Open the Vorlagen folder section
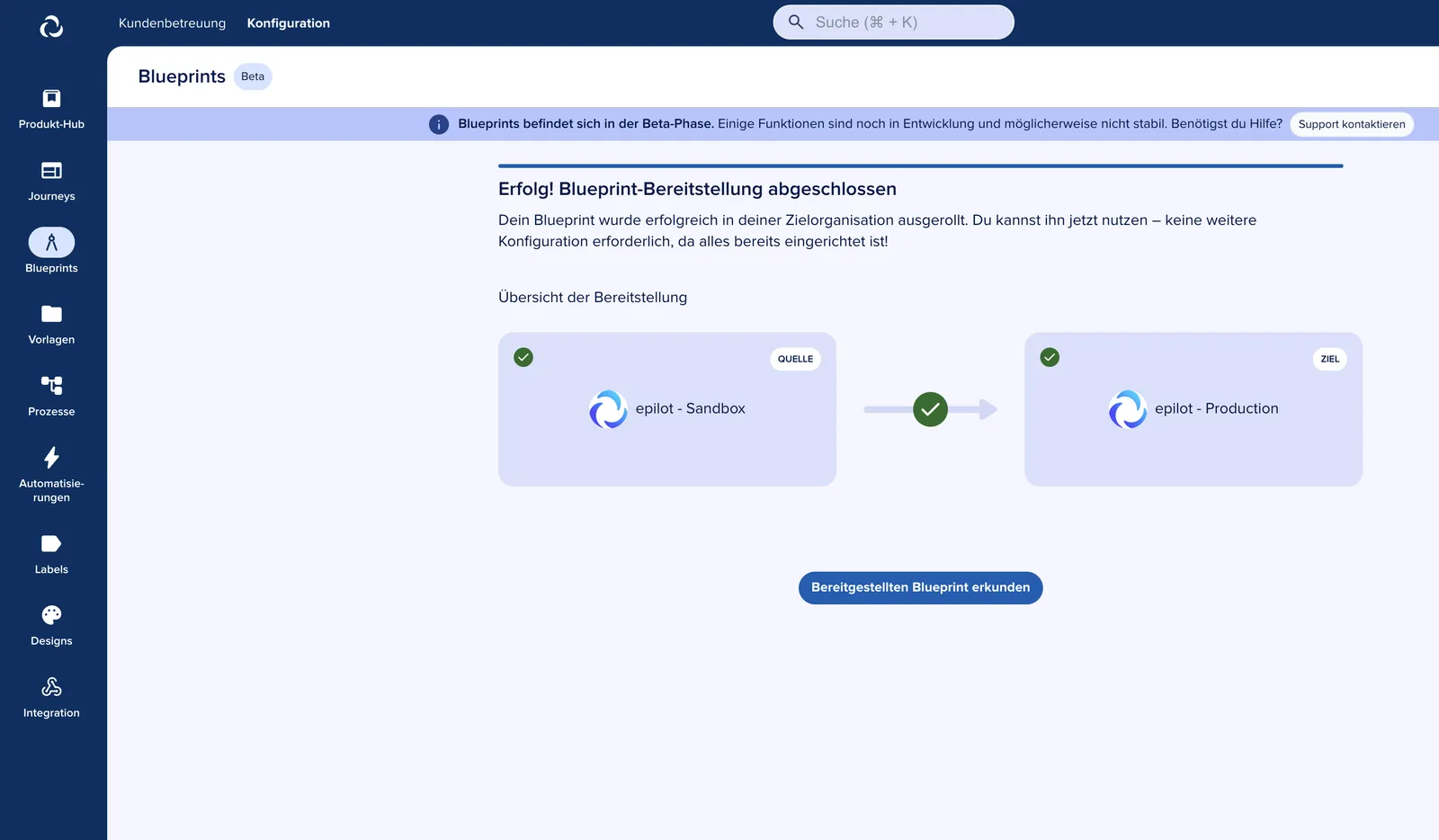Image resolution: width=1439 pixels, height=840 pixels. (51, 325)
